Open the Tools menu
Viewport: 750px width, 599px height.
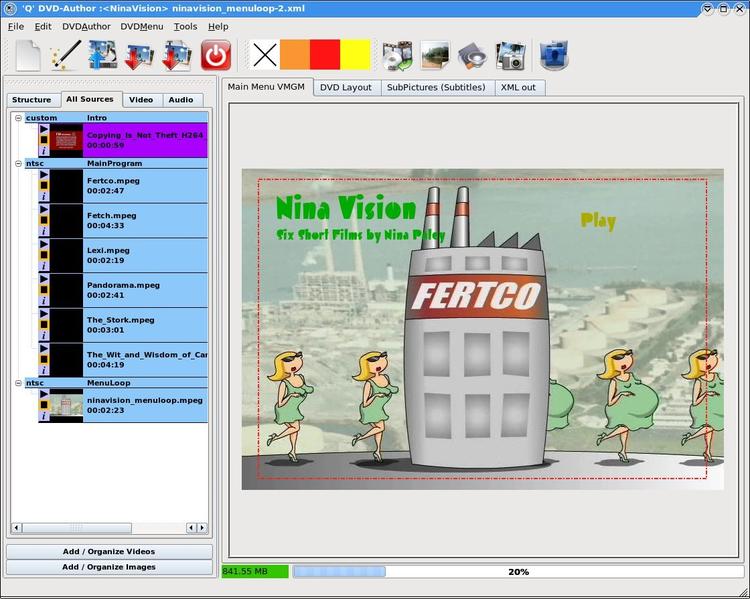click(185, 27)
